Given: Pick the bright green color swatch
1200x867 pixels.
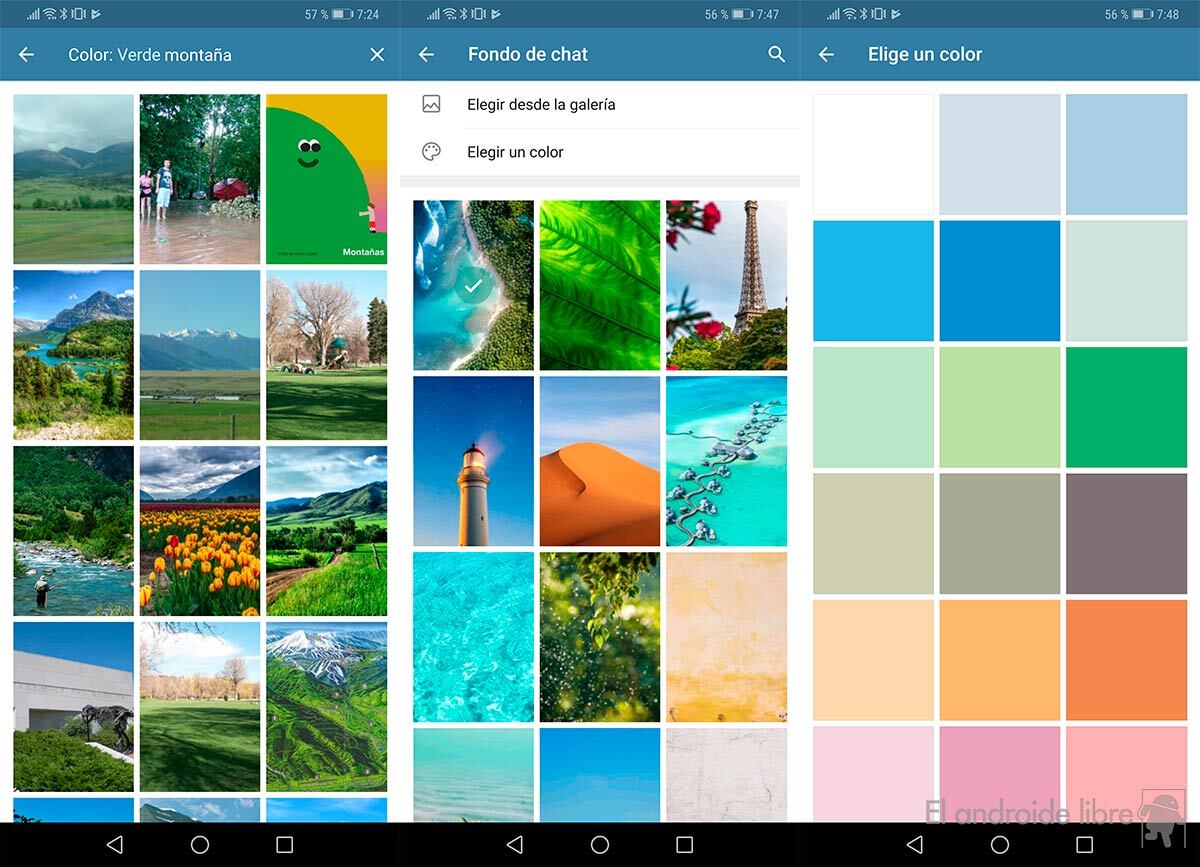Looking at the screenshot, I should click(1126, 407).
